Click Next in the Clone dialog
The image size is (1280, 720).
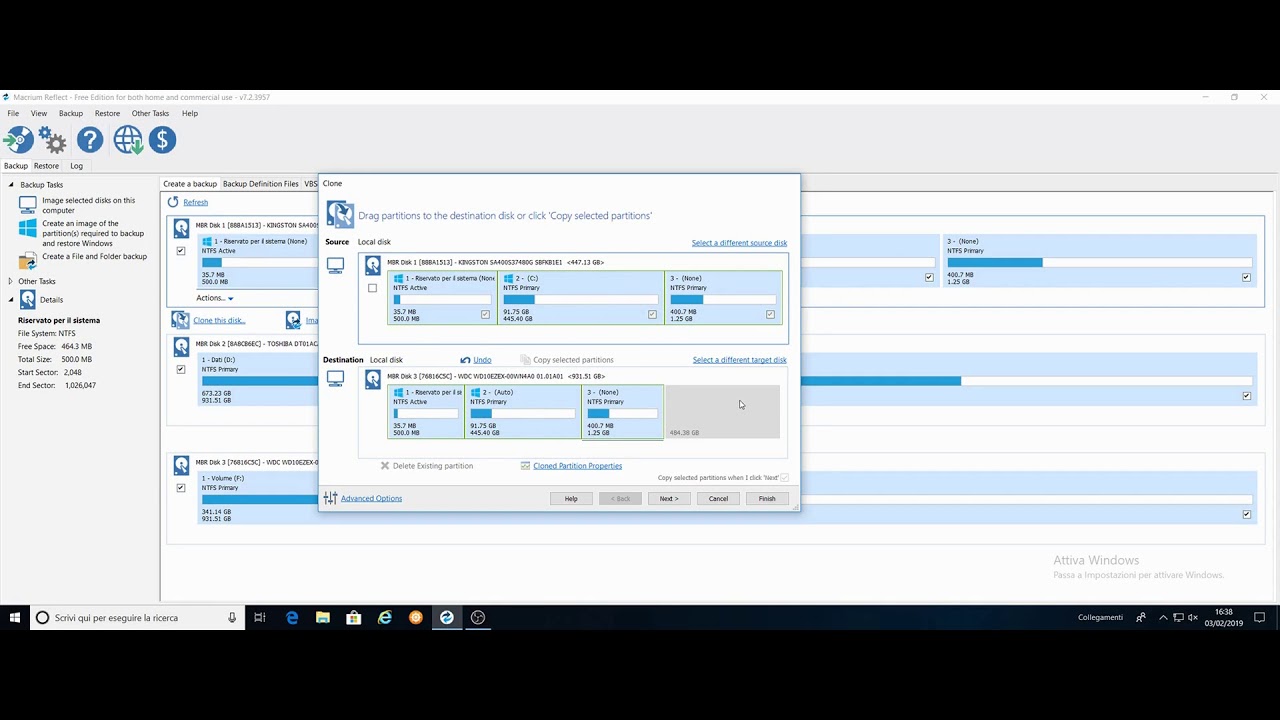[x=669, y=498]
